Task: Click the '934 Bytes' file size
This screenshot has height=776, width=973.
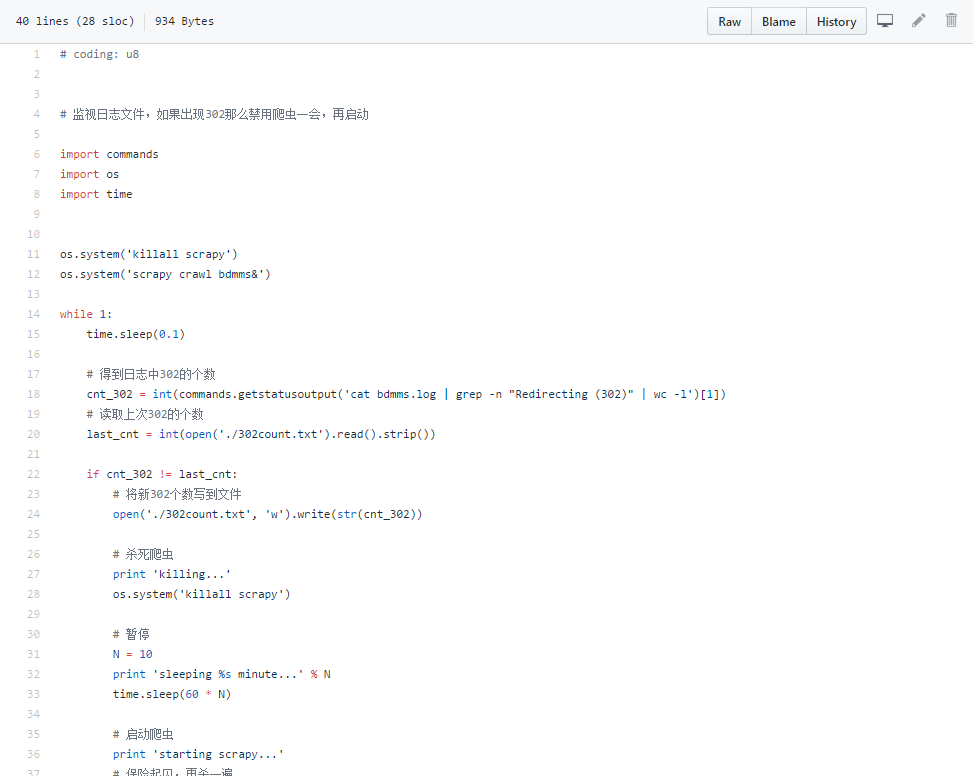Action: [184, 21]
